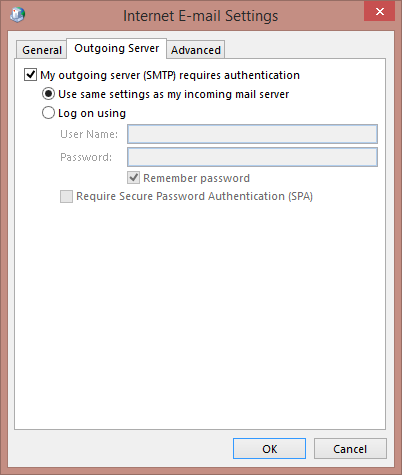Click the Remember password label text
Image resolution: width=402 pixels, height=475 pixels.
click(196, 178)
